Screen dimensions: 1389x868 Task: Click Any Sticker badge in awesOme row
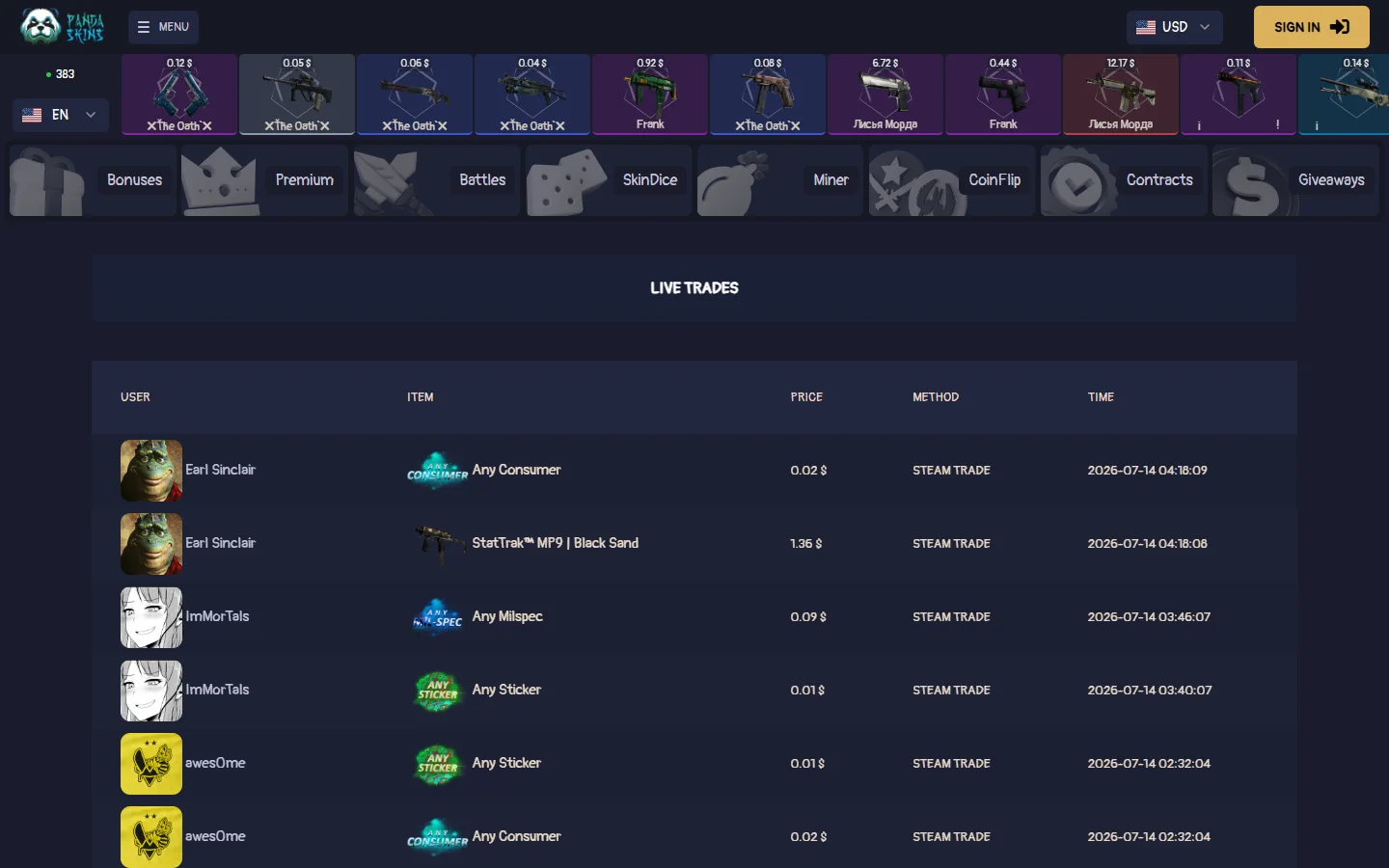click(437, 764)
